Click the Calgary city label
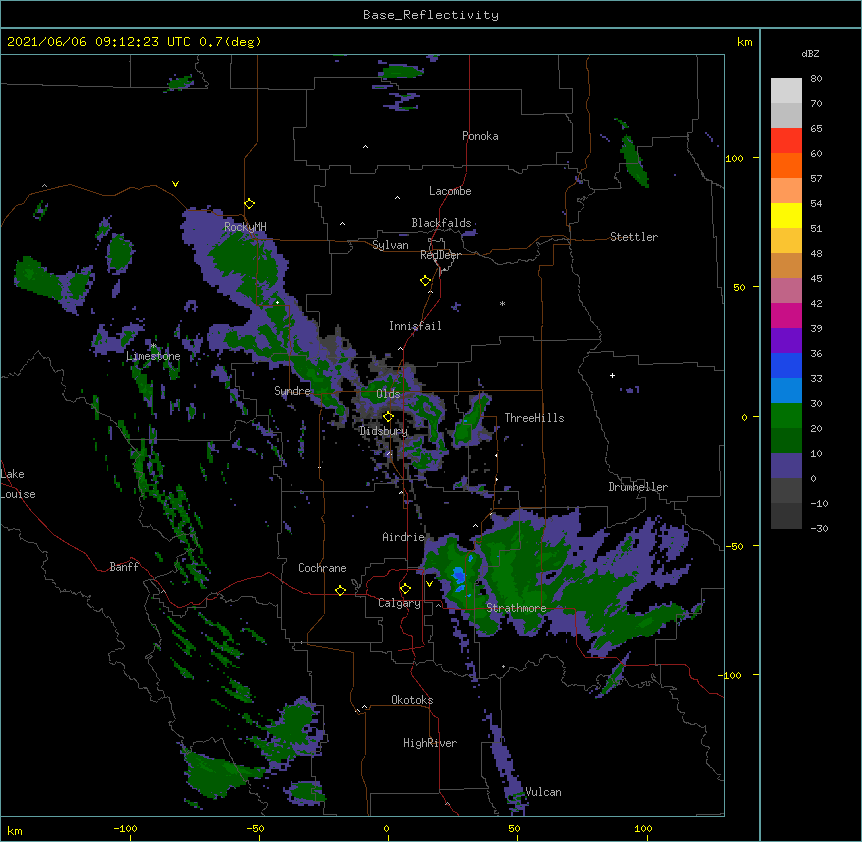Image resolution: width=862 pixels, height=842 pixels. (x=399, y=603)
